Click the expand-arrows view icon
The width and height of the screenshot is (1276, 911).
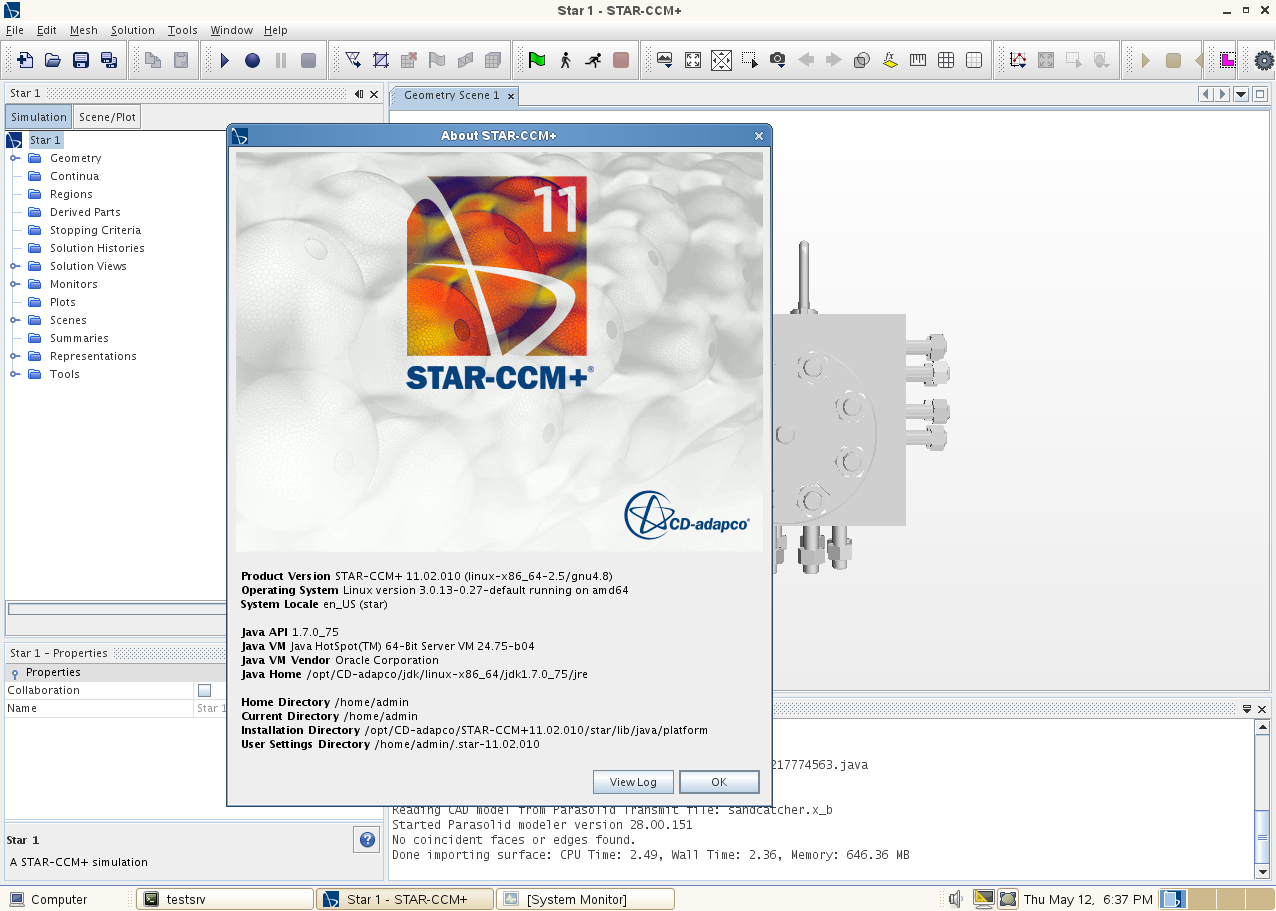tap(721, 60)
